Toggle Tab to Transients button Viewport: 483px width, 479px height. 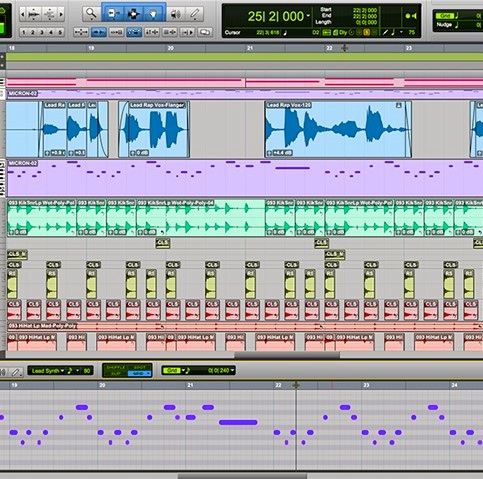tap(99, 32)
